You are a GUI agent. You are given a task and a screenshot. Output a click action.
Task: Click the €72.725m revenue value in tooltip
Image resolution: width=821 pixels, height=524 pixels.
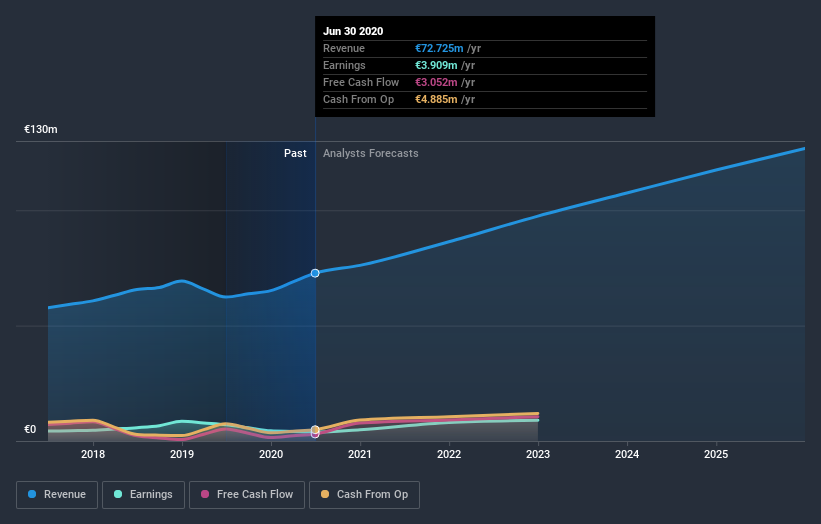(x=439, y=48)
